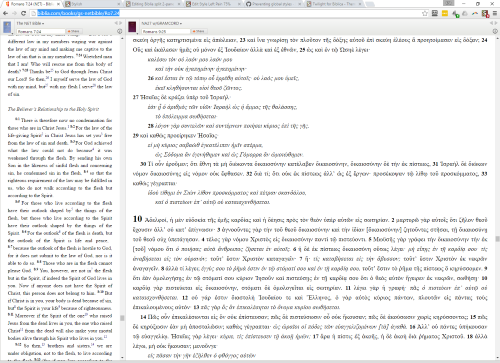This screenshot has width=500, height=363.
Task: Open a new tab with the blank tab button
Action: pos(370,4)
